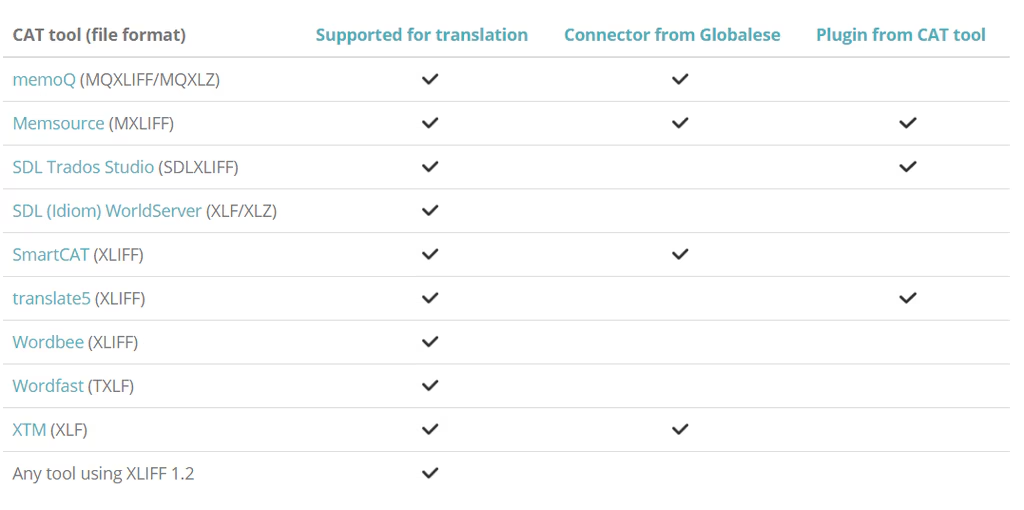Open SDL (Idiom) WorldServer link
The image size is (1024, 510).
[x=106, y=211]
